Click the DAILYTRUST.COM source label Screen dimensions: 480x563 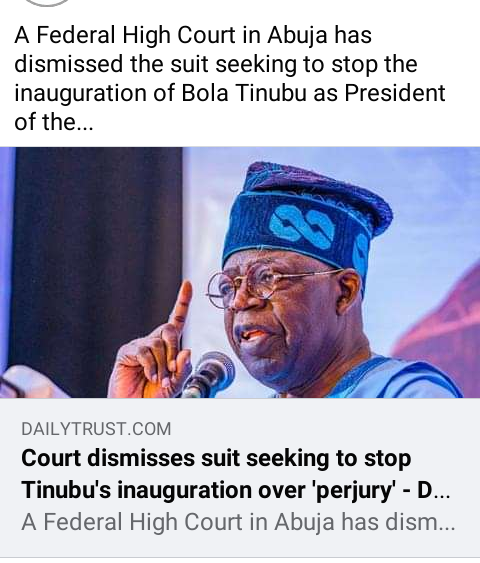point(96,429)
